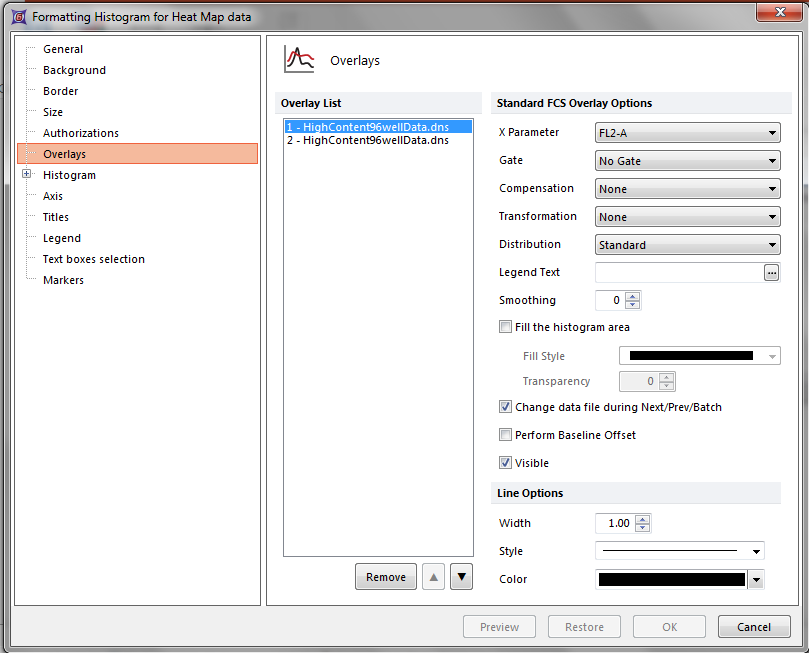809x653 pixels.
Task: Toggle the Perform Baseline Offset checkbox
Action: [505, 435]
